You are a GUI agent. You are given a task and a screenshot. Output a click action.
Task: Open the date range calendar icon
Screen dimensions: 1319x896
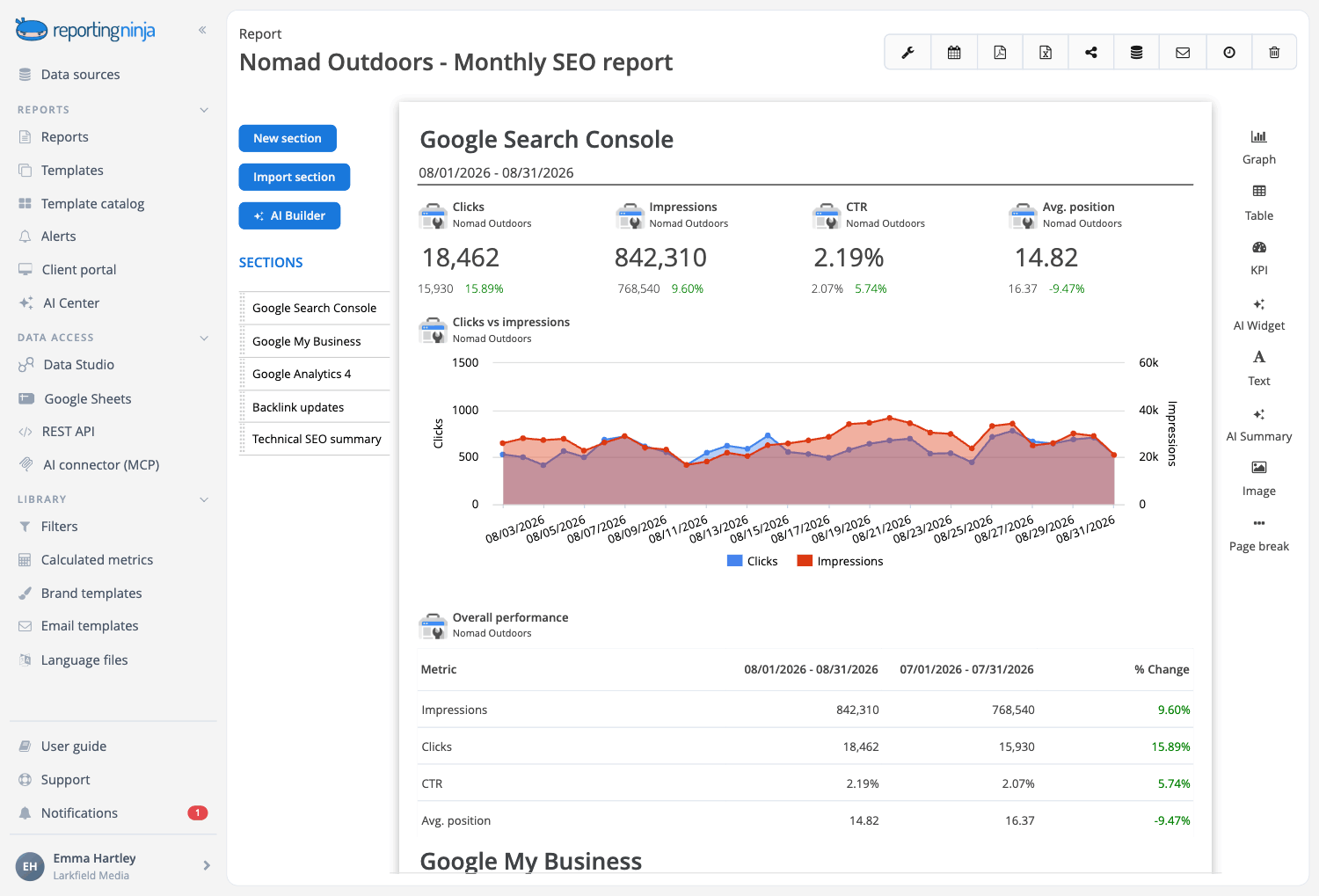[954, 53]
